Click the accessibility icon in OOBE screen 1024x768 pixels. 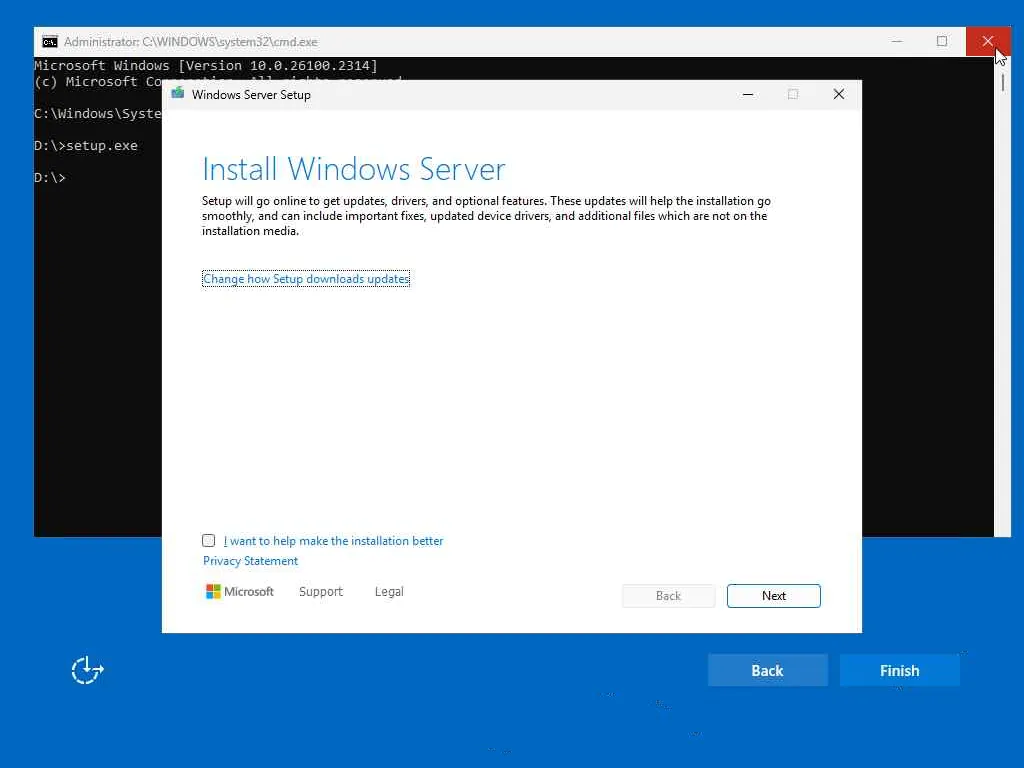(87, 671)
